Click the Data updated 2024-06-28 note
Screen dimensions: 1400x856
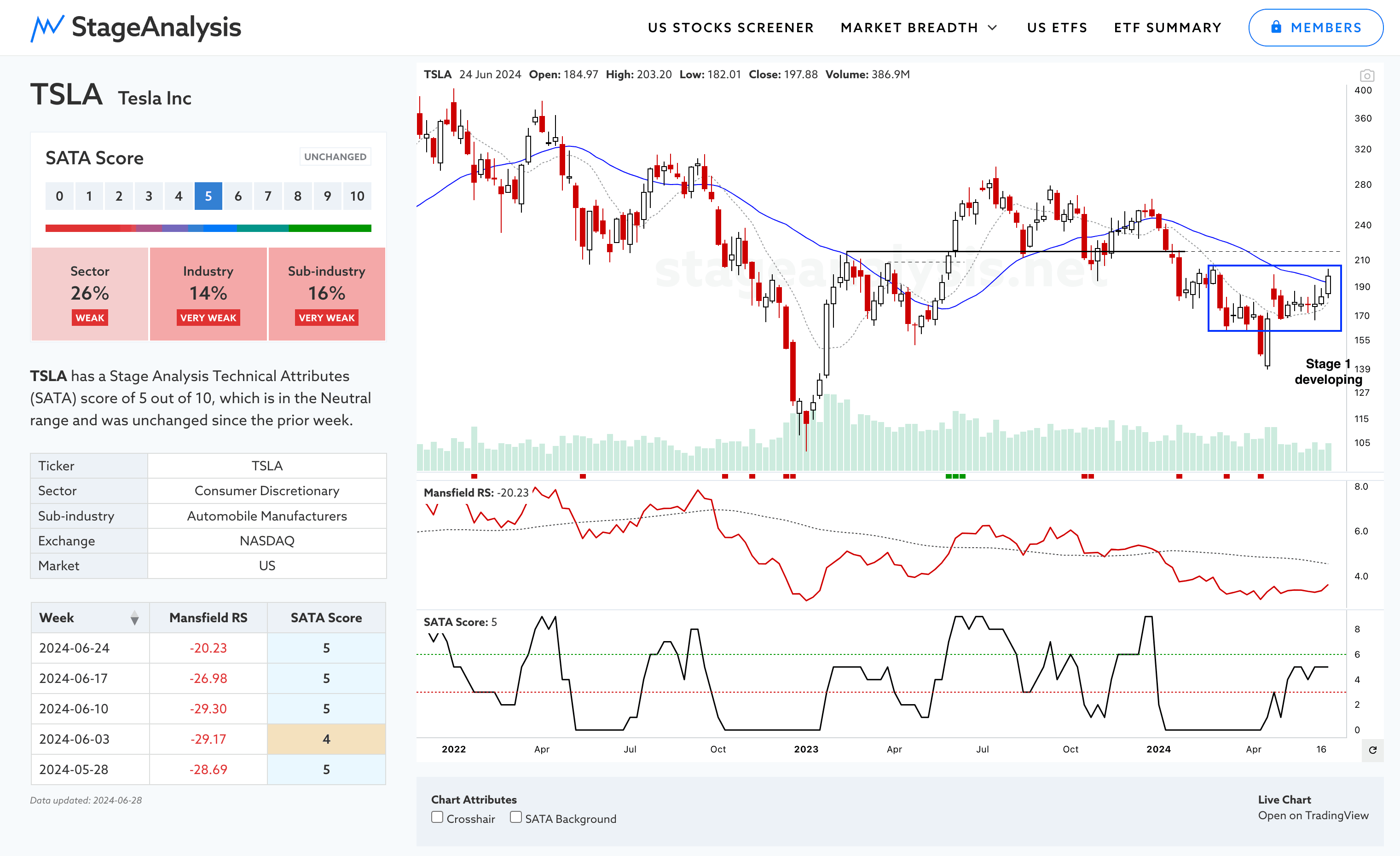coord(86,800)
